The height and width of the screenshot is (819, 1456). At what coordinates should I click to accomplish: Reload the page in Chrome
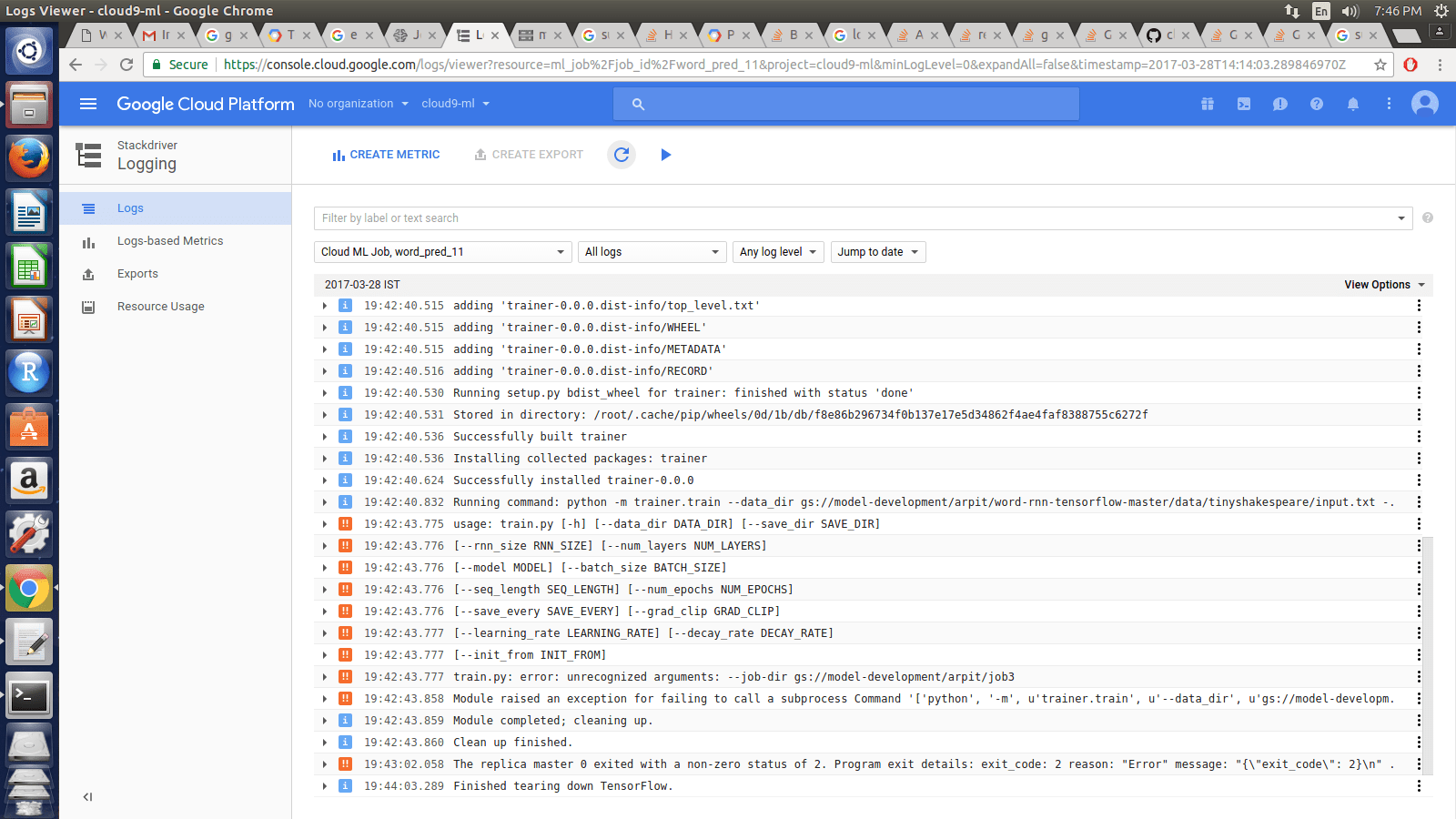click(x=126, y=65)
